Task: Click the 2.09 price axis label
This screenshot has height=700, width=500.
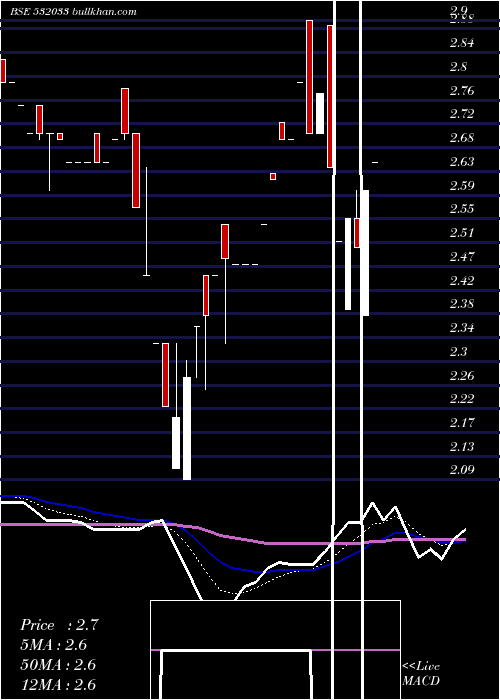Action: (x=462, y=470)
